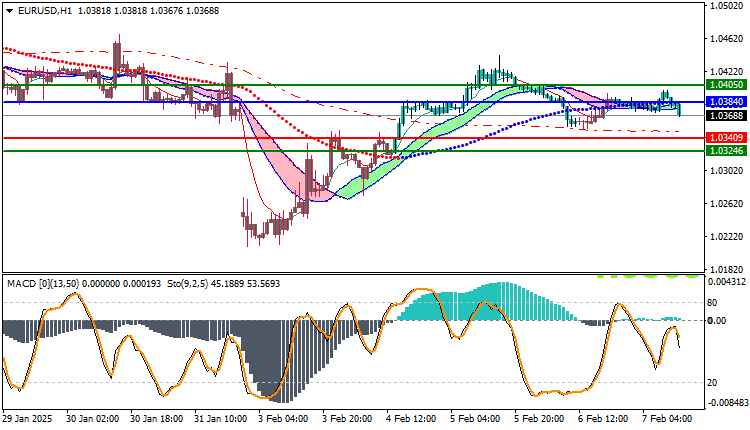This screenshot has height=430, width=750.
Task: Click the 1.04220 price scale value
Action: pos(727,72)
